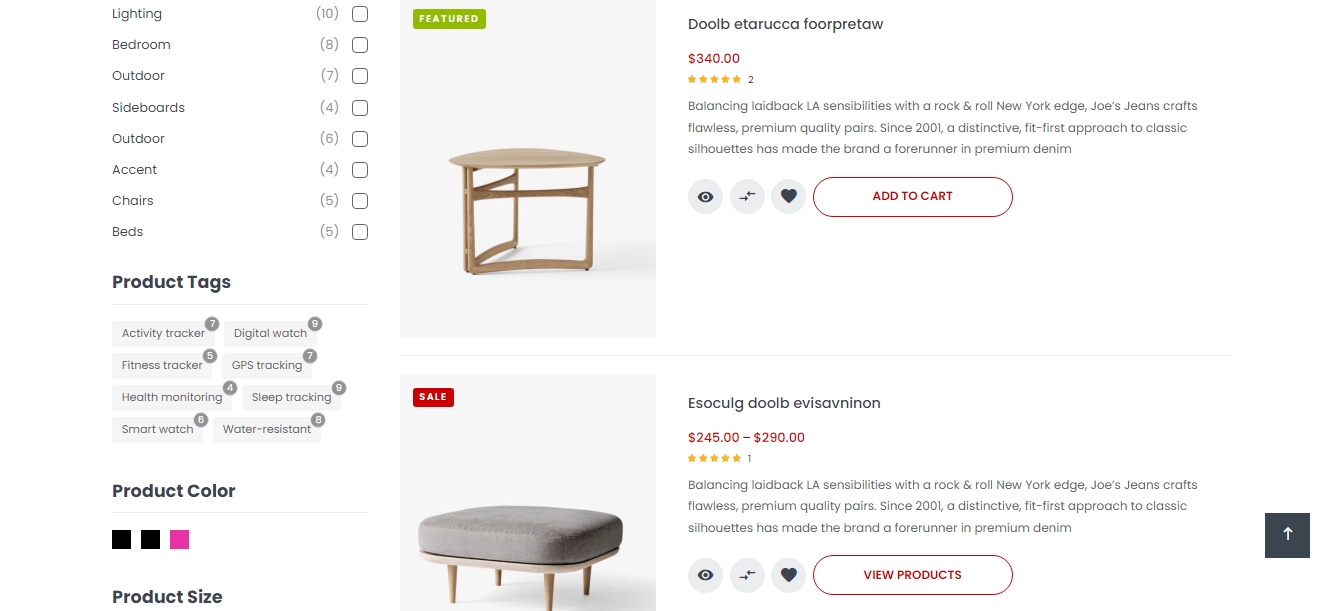Toggle the Beds category filter
1336x611 pixels.
coord(360,232)
